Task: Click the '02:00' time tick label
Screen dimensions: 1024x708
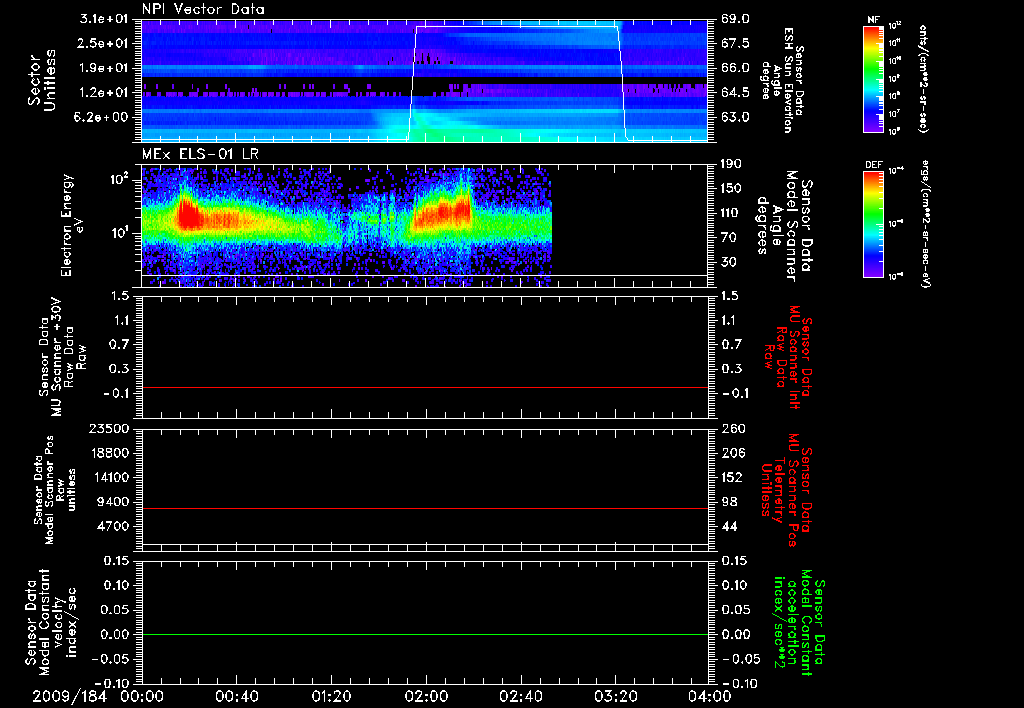Action: pos(426,696)
